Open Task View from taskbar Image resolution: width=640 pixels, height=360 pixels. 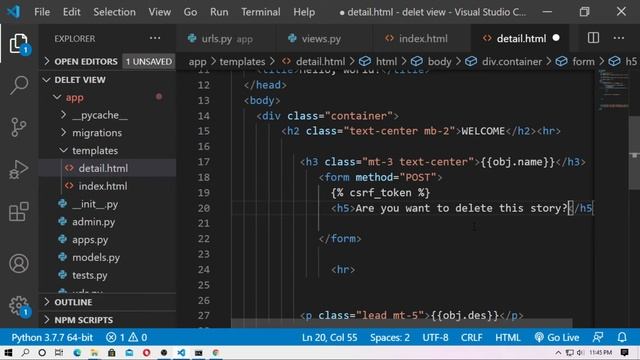click(x=59, y=353)
